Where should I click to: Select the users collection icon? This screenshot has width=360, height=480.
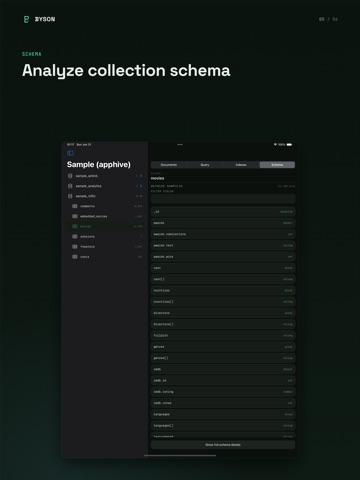[75, 257]
